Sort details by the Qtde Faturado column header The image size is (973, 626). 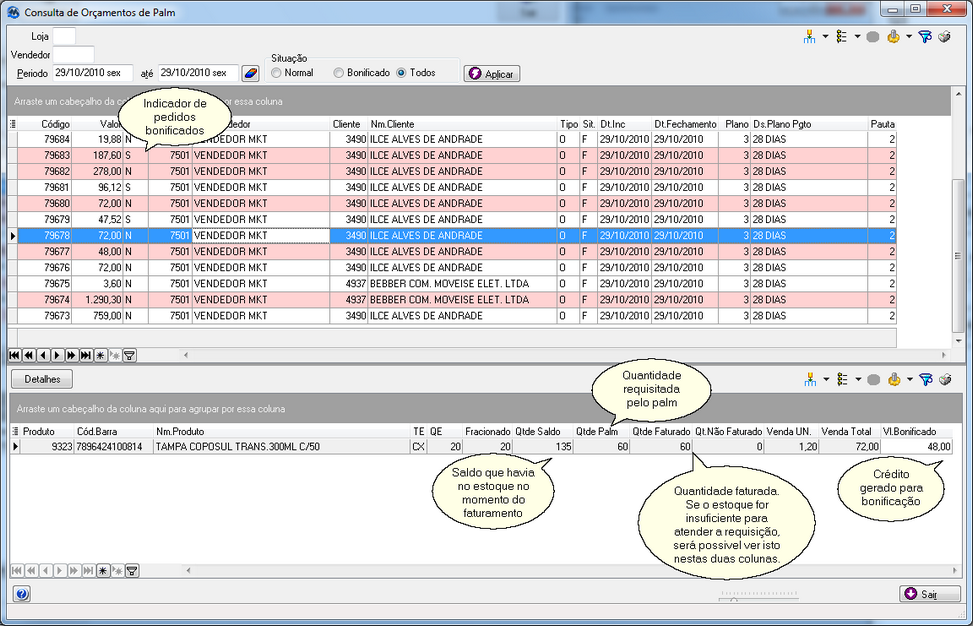point(661,431)
